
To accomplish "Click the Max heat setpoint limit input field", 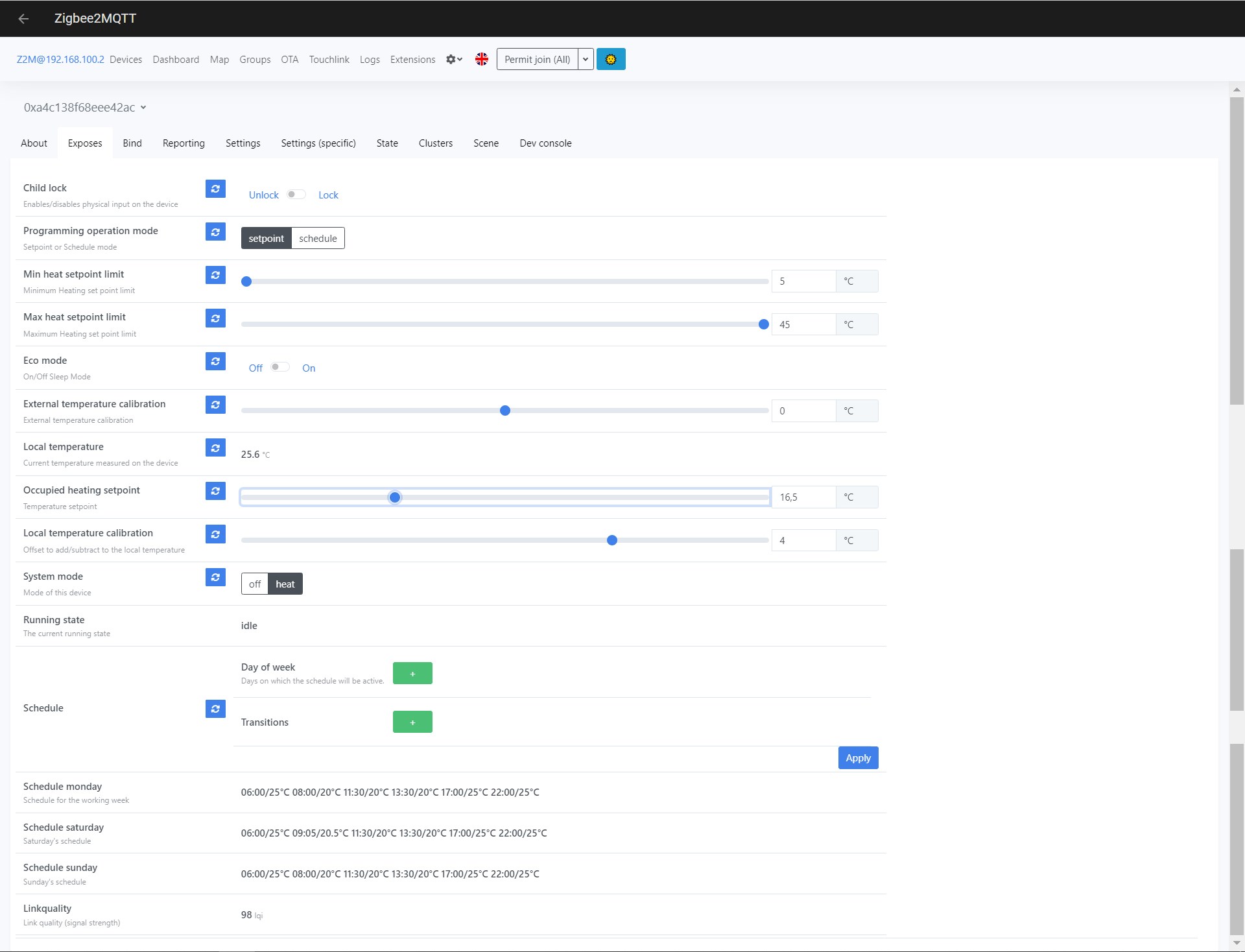I will click(x=803, y=325).
